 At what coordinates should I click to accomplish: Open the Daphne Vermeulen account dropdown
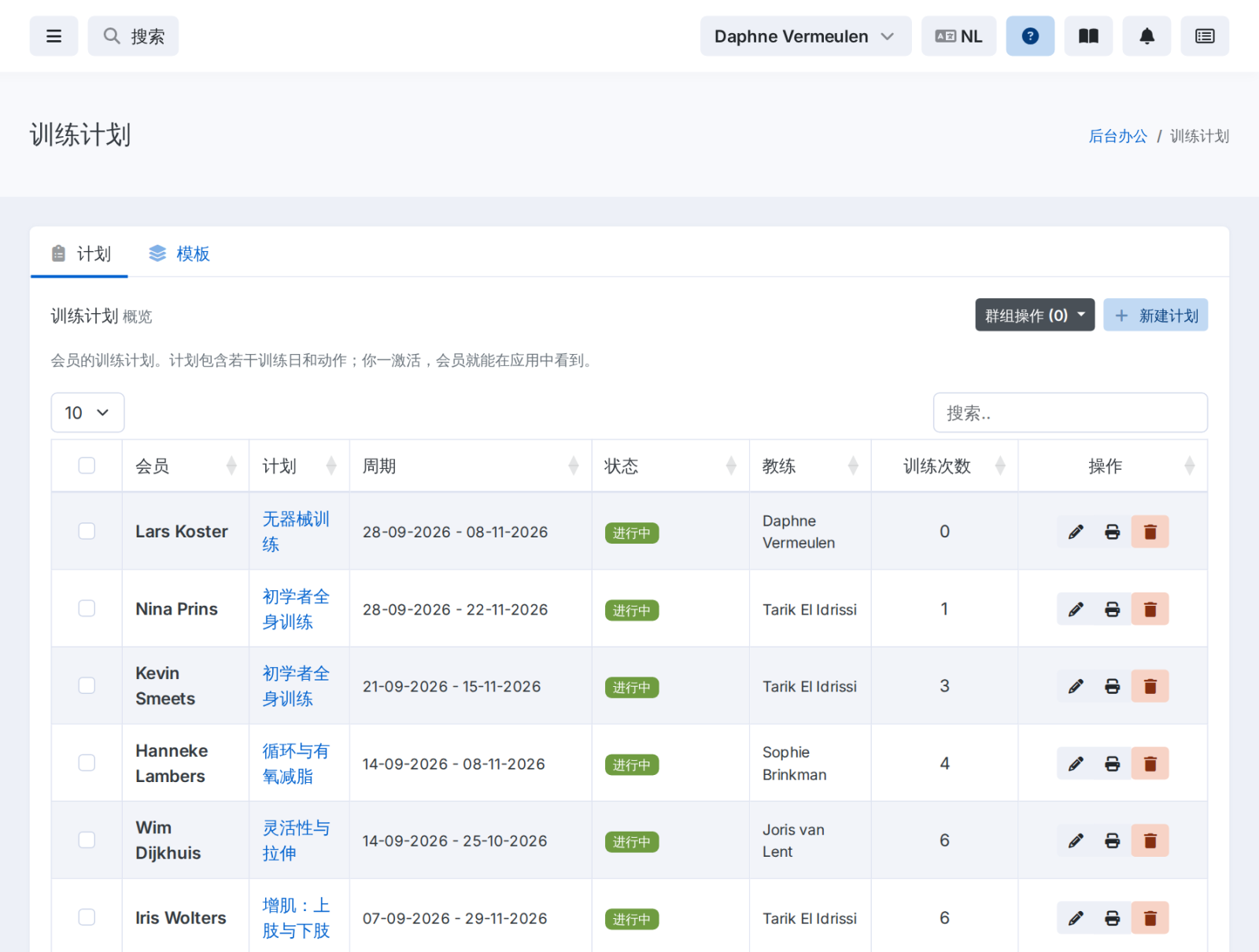806,36
